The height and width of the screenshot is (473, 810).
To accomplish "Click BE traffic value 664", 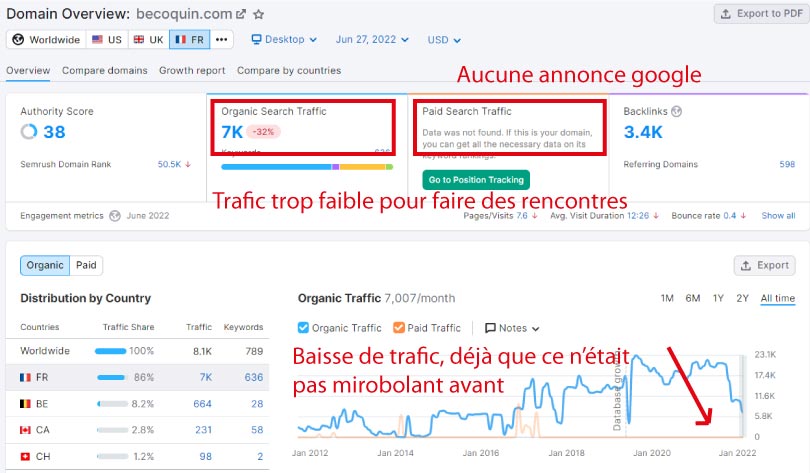I will coord(202,404).
